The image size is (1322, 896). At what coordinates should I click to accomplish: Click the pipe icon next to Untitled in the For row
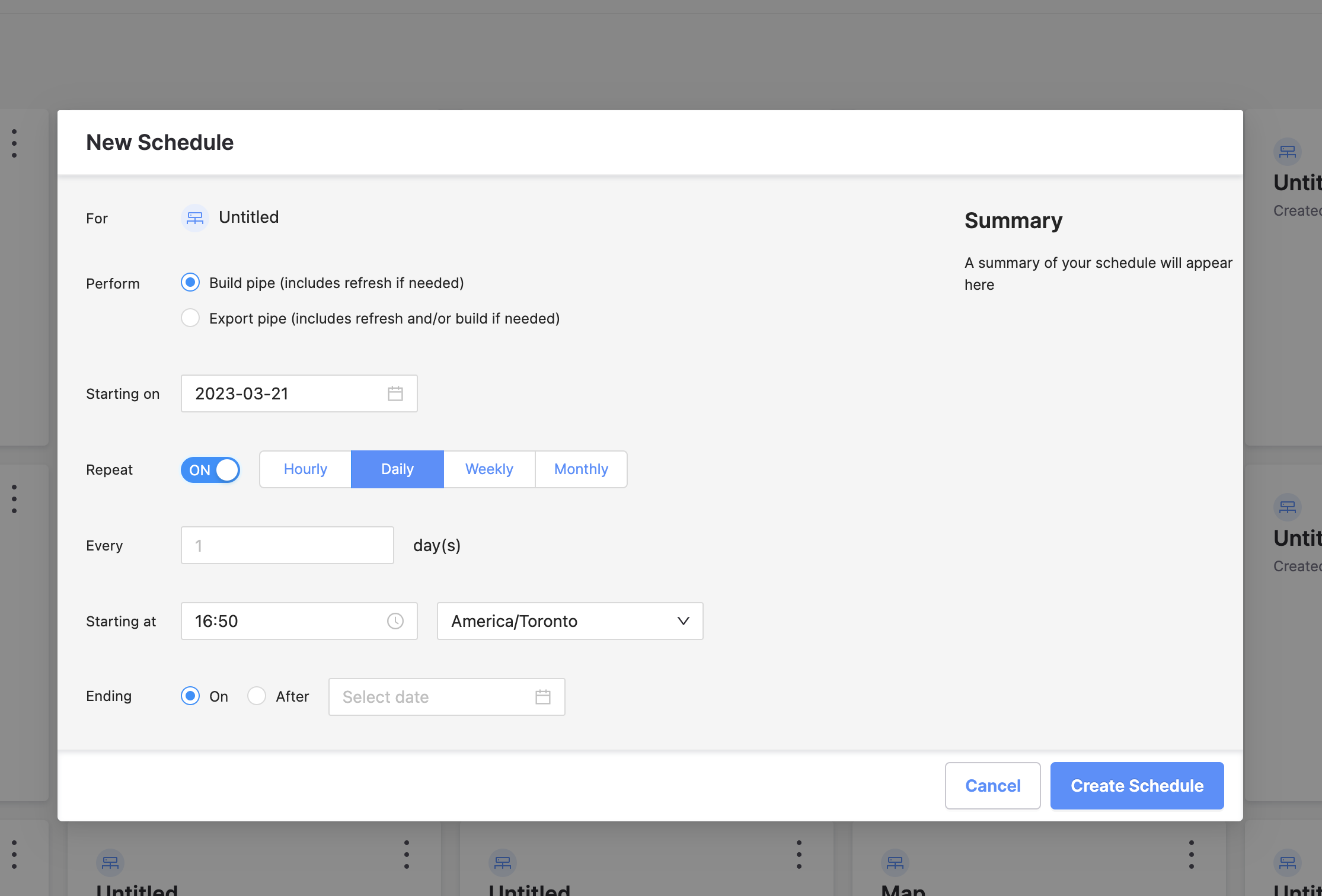coord(194,218)
